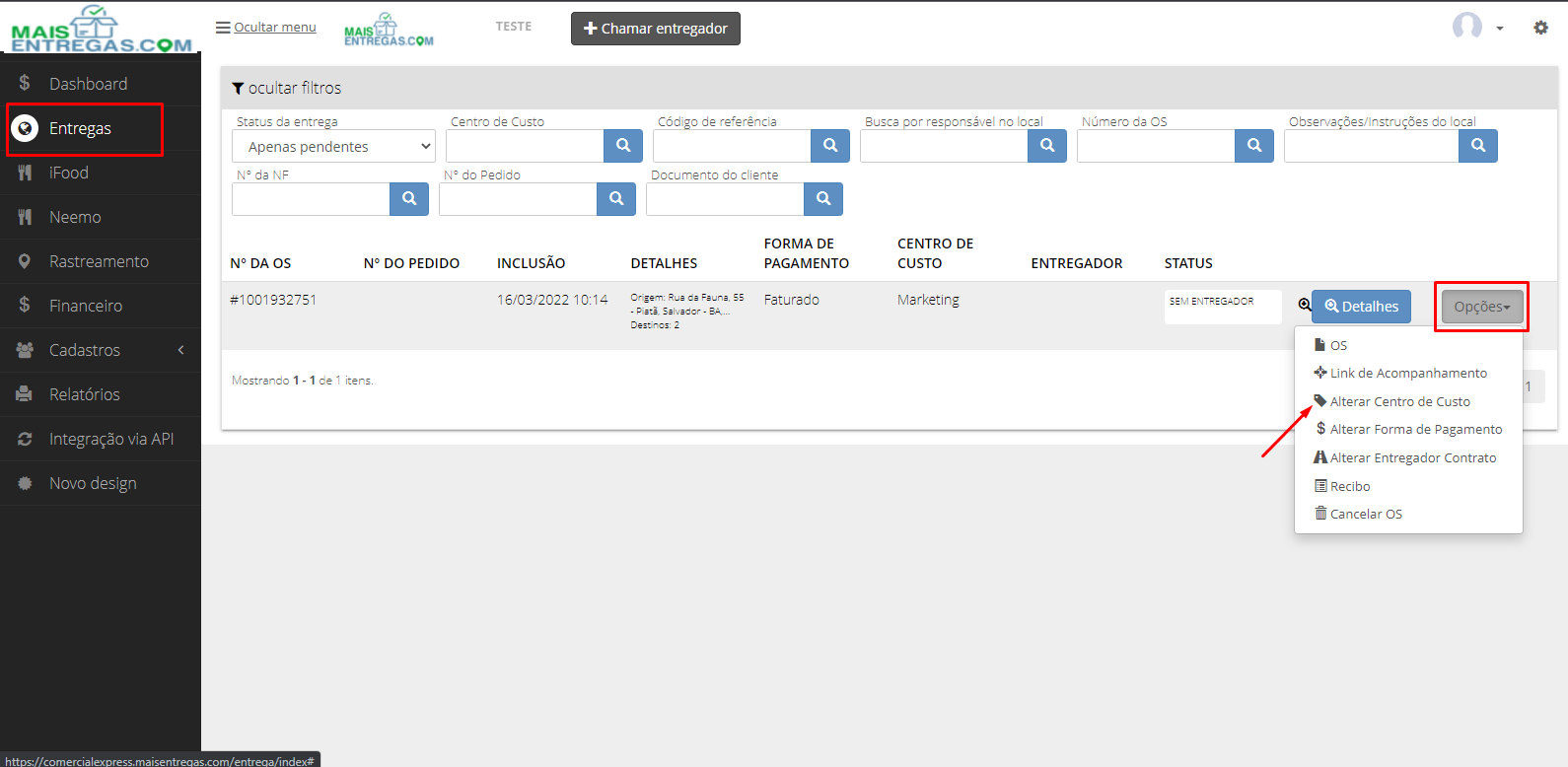Open Novo design from the sidebar

click(101, 483)
